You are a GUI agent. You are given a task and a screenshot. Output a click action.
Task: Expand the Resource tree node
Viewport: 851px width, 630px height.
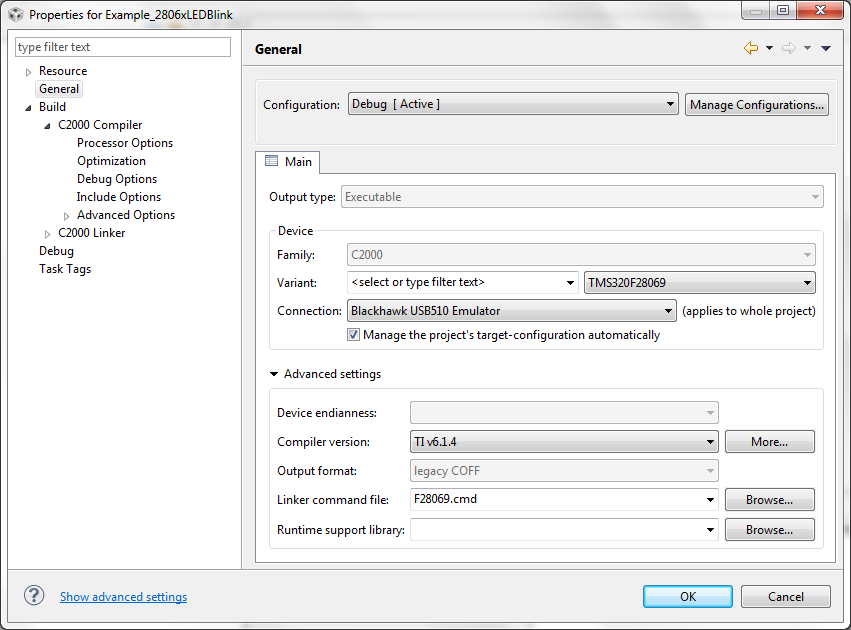[29, 72]
